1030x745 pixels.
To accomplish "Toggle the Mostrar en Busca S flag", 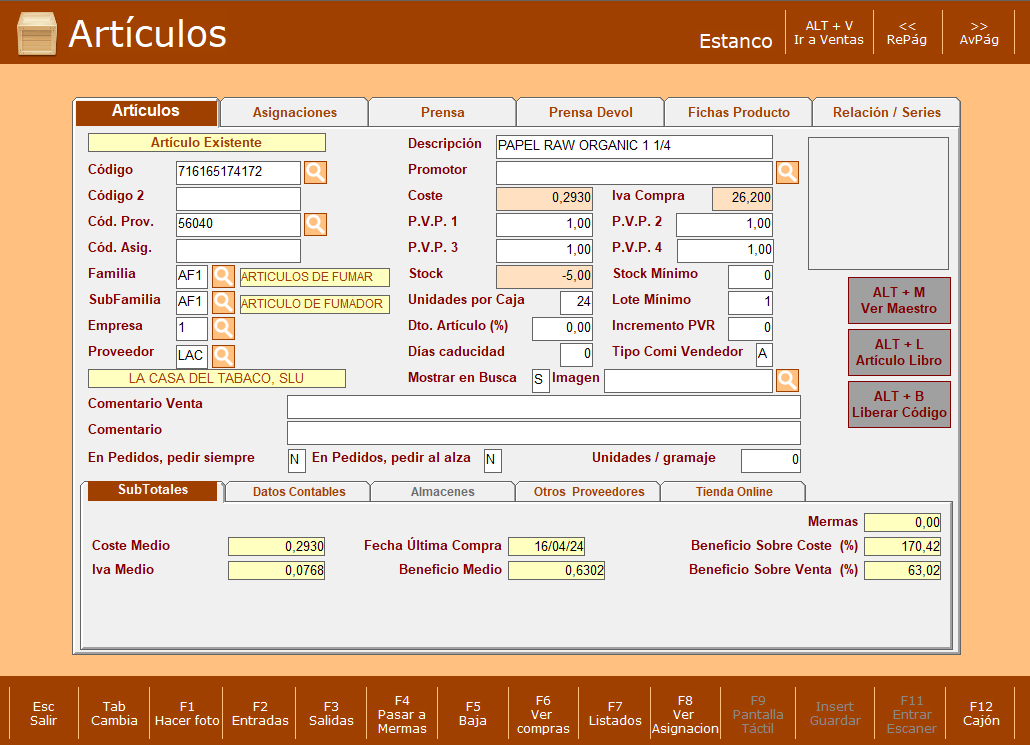I will (x=540, y=380).
